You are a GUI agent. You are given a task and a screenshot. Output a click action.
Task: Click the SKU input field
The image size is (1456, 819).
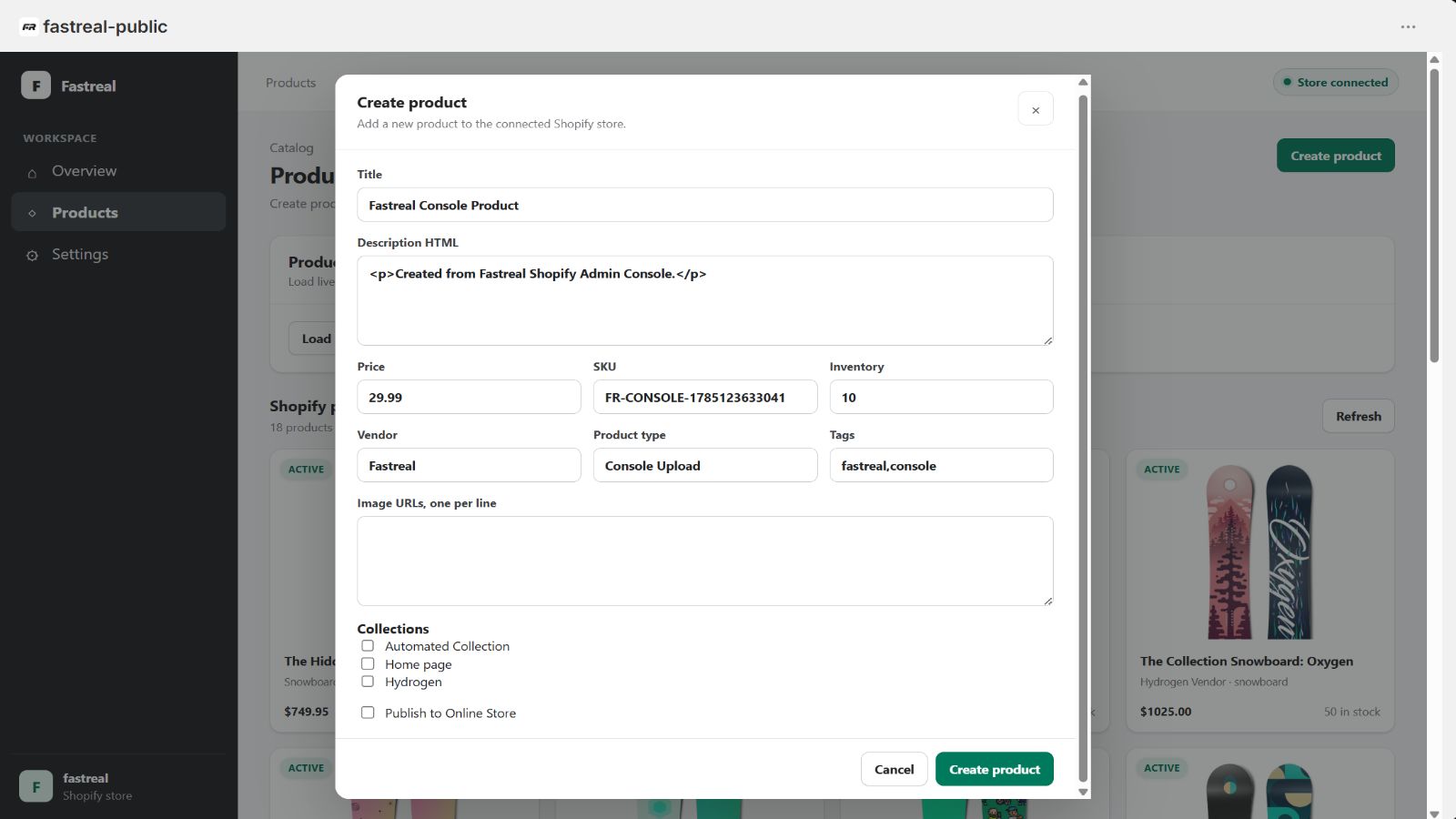(705, 397)
